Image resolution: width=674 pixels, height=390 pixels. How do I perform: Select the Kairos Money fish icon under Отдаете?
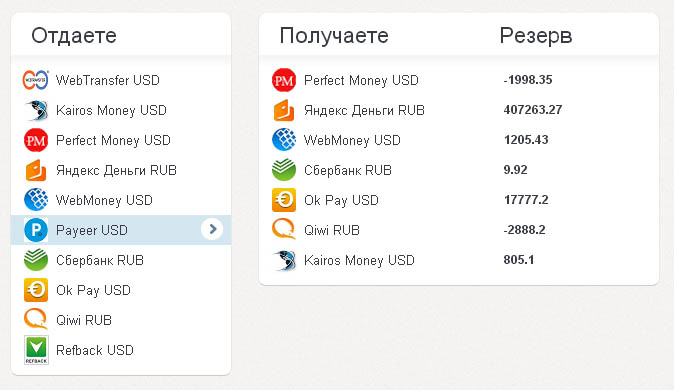click(37, 110)
